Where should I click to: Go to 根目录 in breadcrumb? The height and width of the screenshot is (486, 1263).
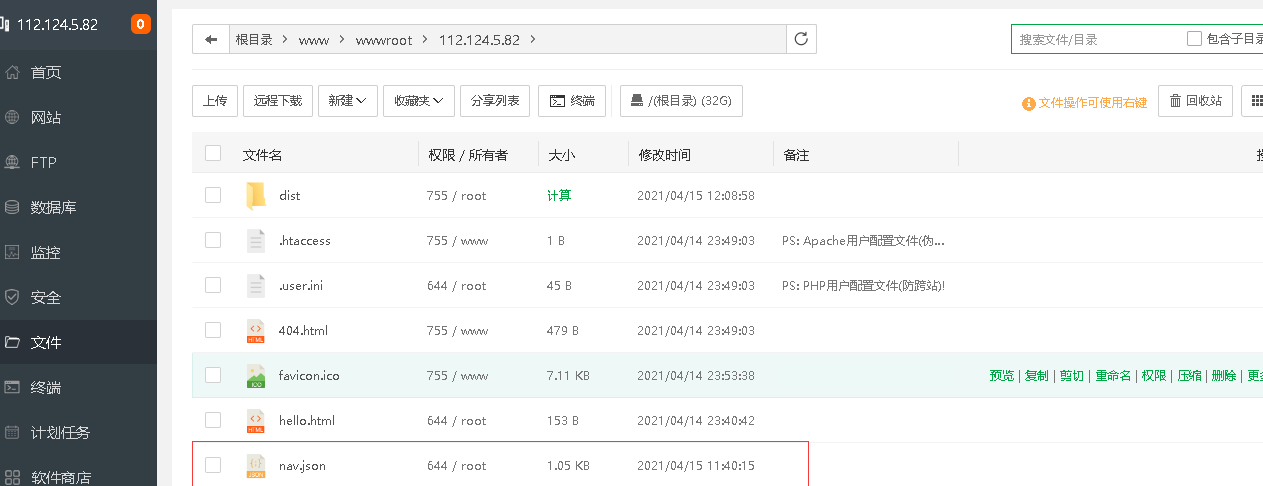coord(254,39)
